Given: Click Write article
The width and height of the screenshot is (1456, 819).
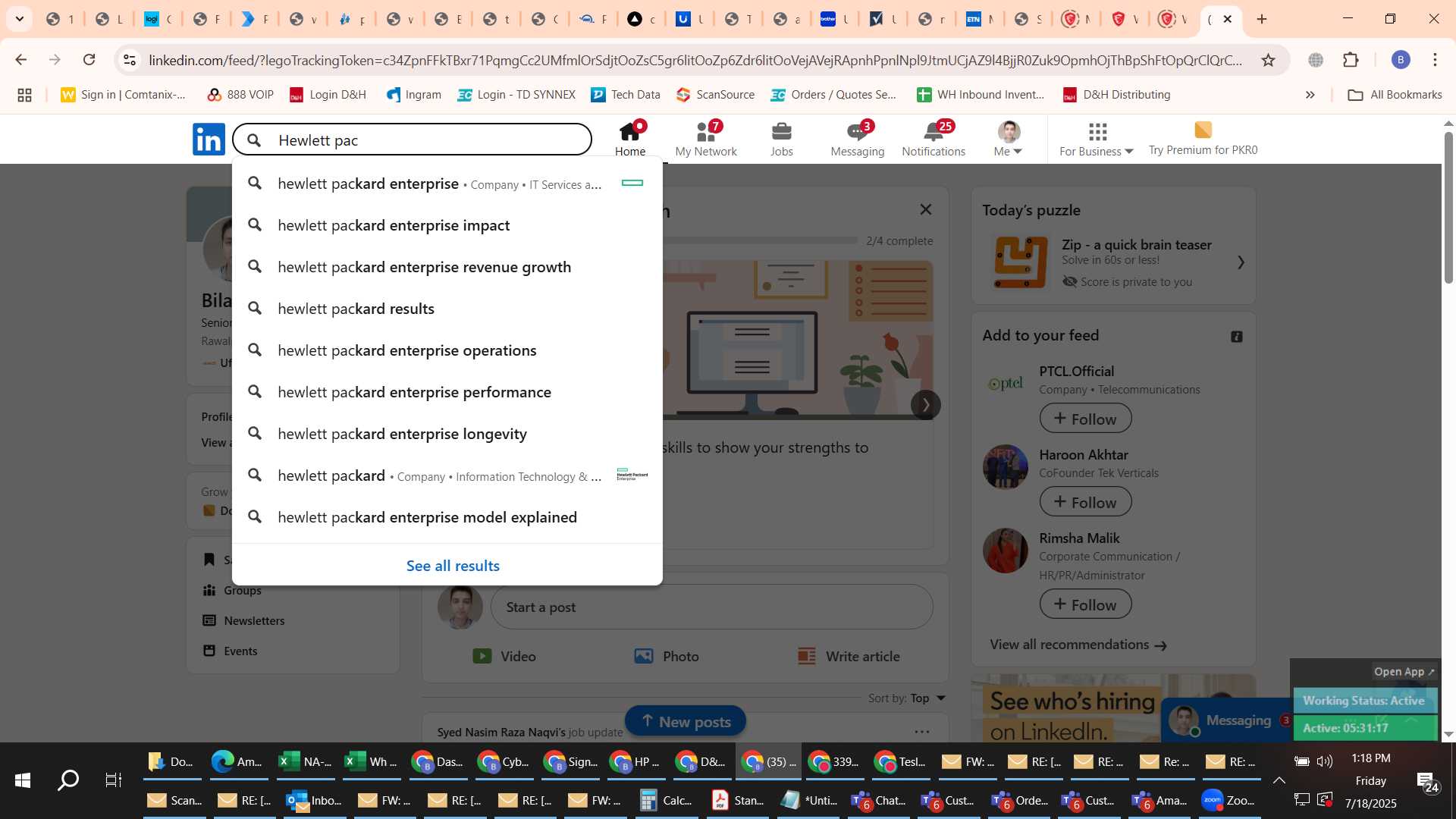Looking at the screenshot, I should click(848, 656).
